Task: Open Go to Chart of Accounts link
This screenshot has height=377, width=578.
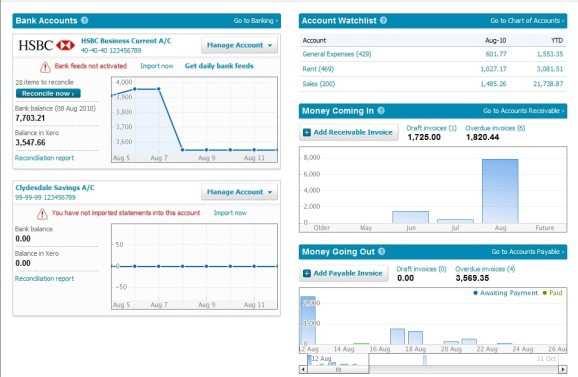Action: coord(527,21)
